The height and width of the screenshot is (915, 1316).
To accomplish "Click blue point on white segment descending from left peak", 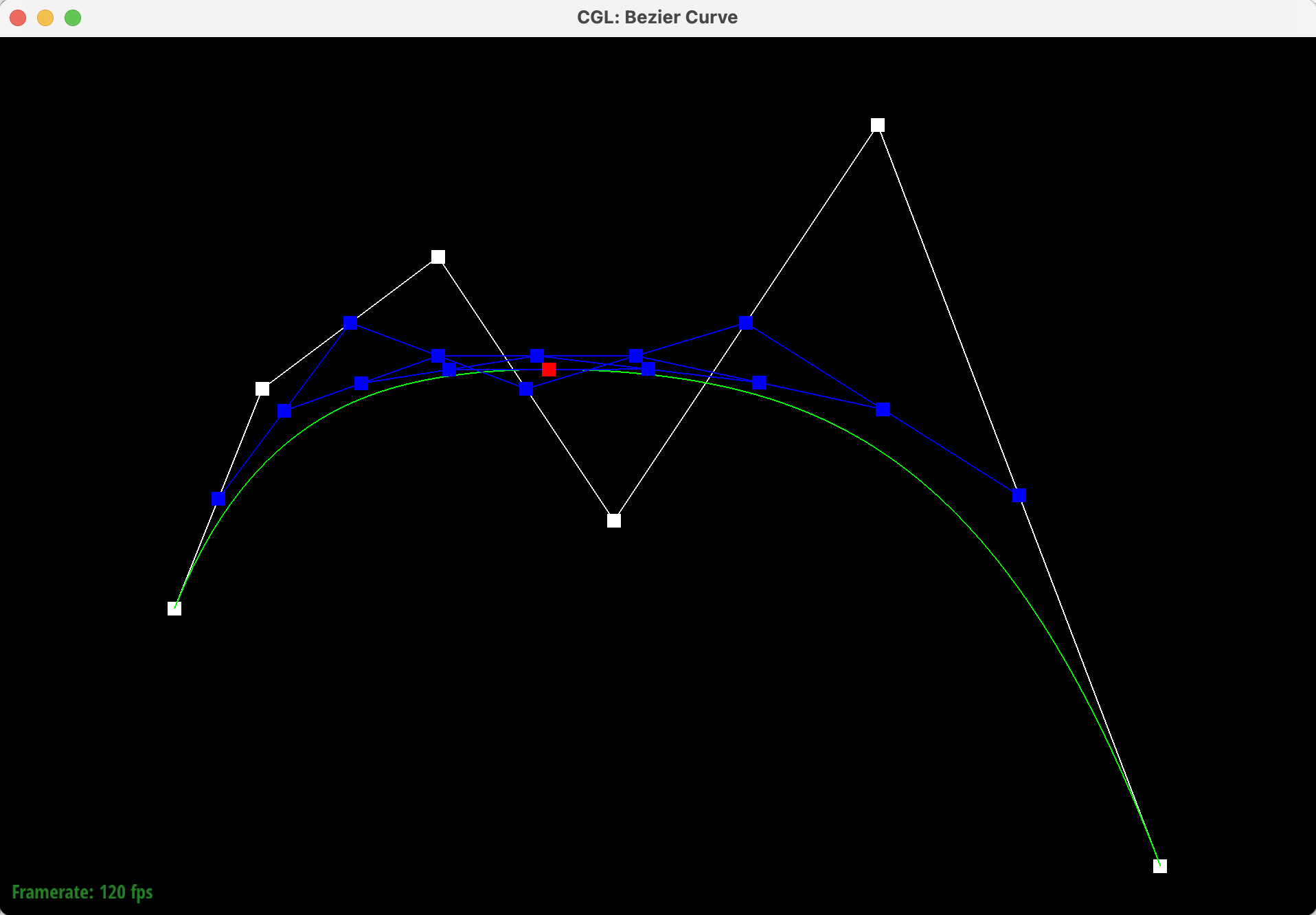I will tap(526, 389).
